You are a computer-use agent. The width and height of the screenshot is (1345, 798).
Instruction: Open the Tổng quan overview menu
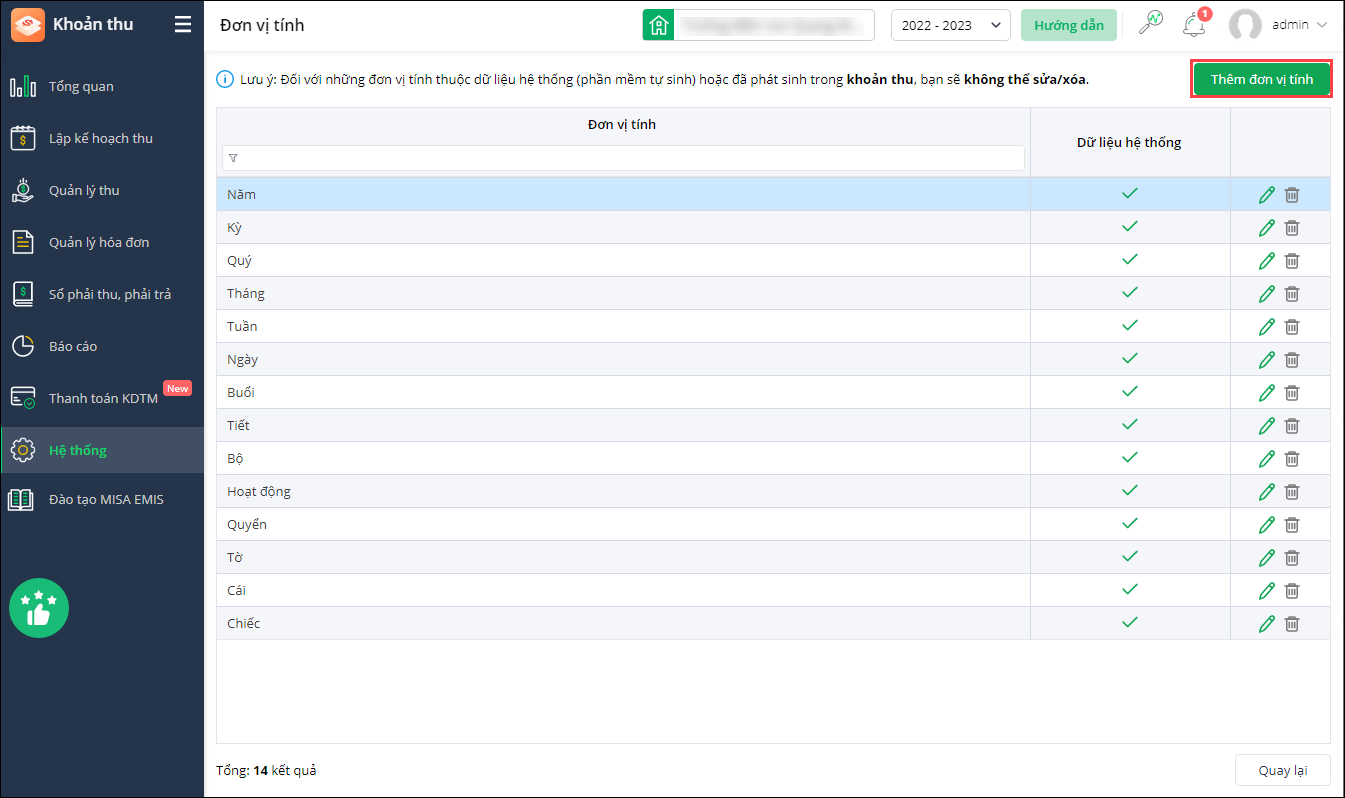tap(102, 86)
